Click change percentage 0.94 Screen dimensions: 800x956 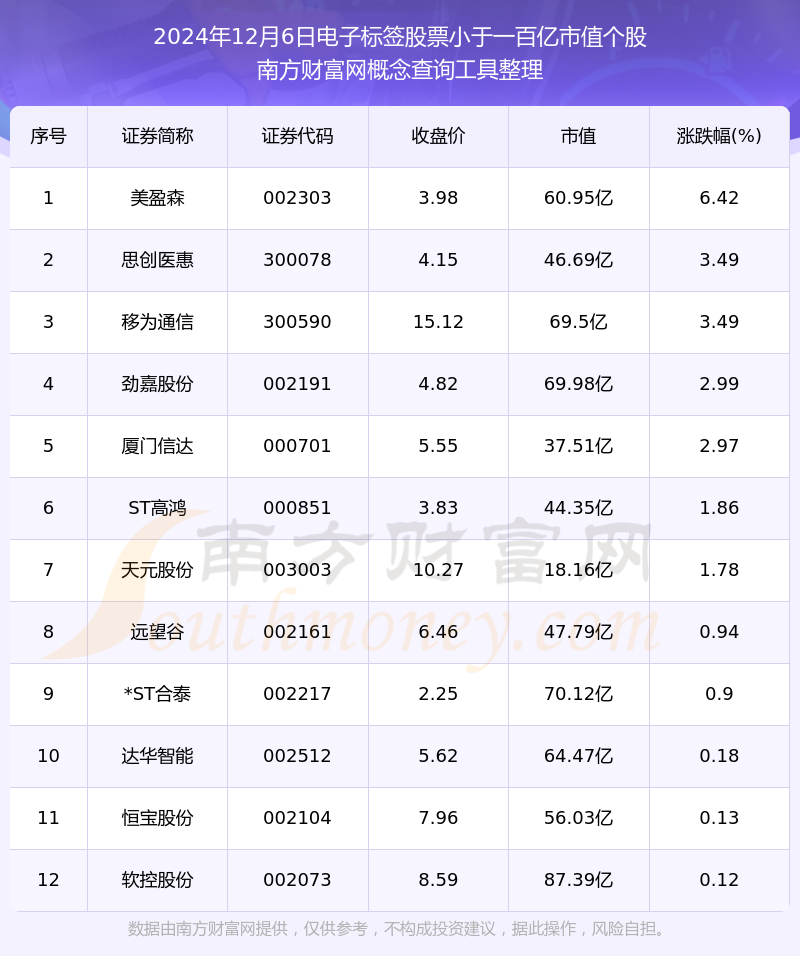coord(720,632)
